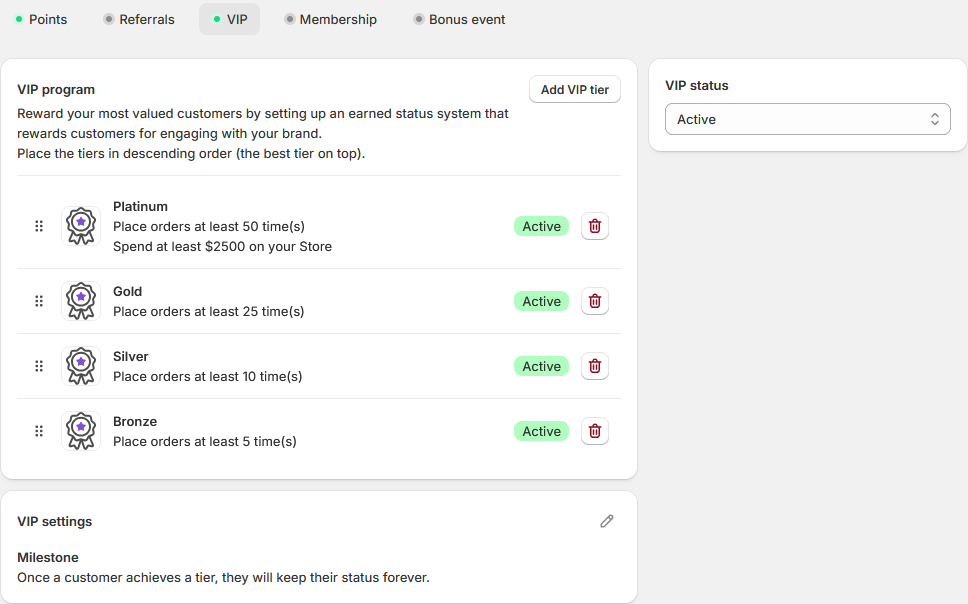The width and height of the screenshot is (968, 604).
Task: Click the Gold tier drag handle
Action: 39,301
